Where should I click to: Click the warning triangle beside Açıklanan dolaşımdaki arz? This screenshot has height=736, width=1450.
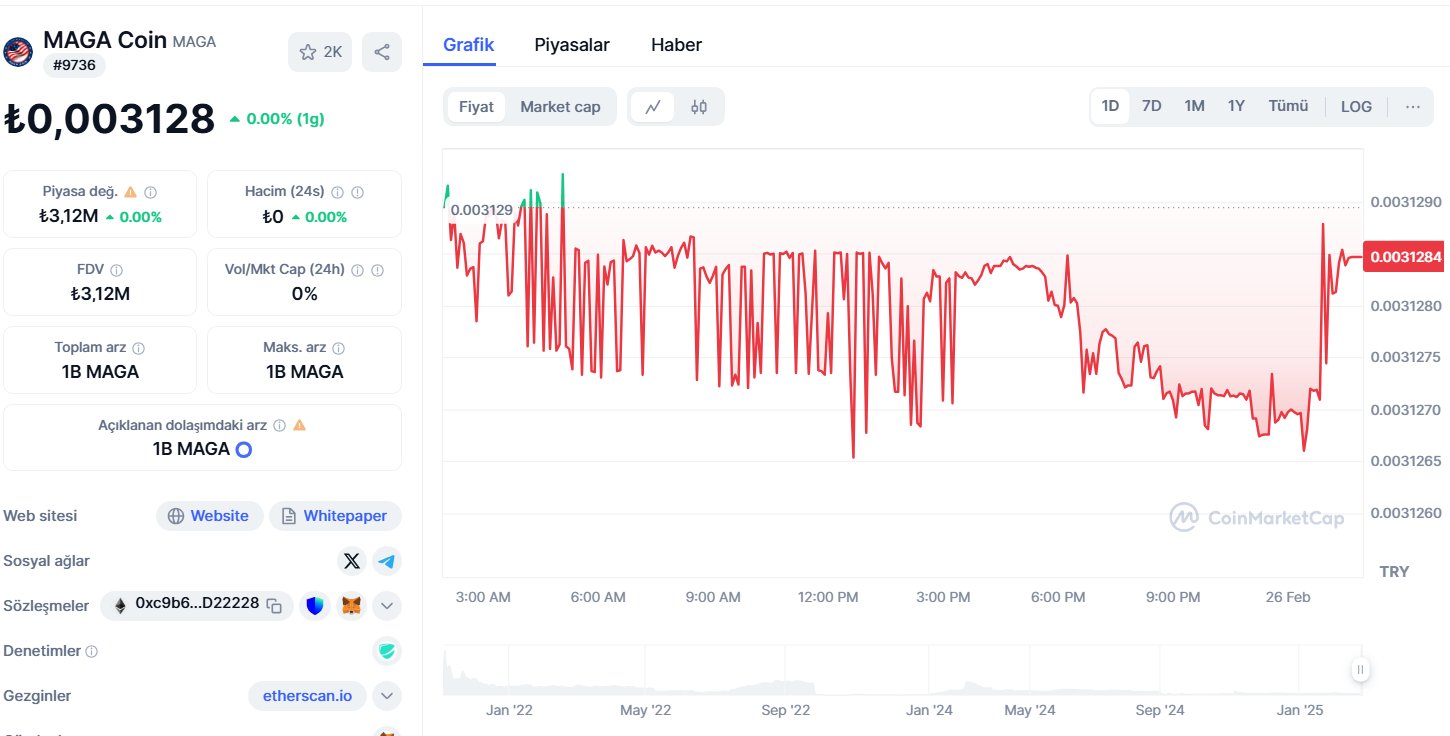click(299, 425)
